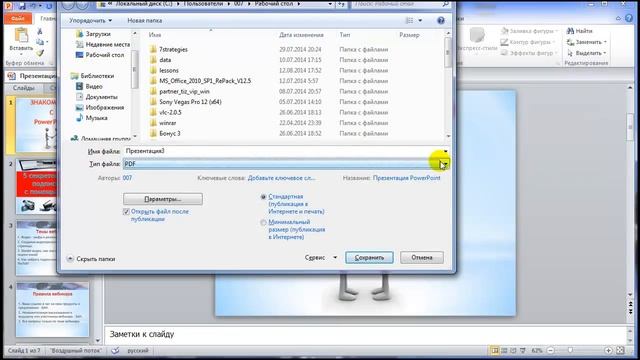
Task: Open the 'Упорядочить' dropdown menu
Action: click(90, 20)
